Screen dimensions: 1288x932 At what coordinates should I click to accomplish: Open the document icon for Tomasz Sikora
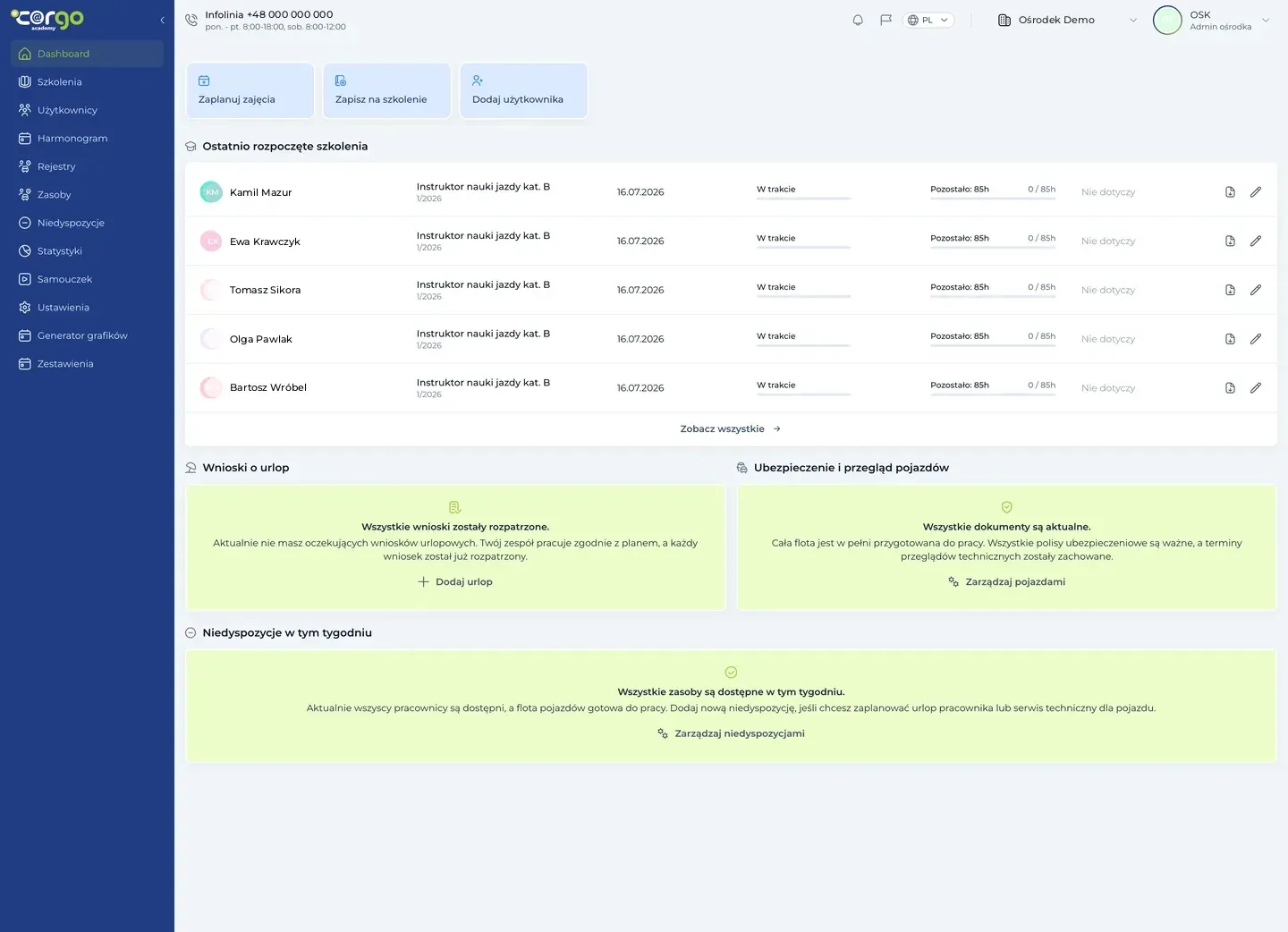point(1230,290)
